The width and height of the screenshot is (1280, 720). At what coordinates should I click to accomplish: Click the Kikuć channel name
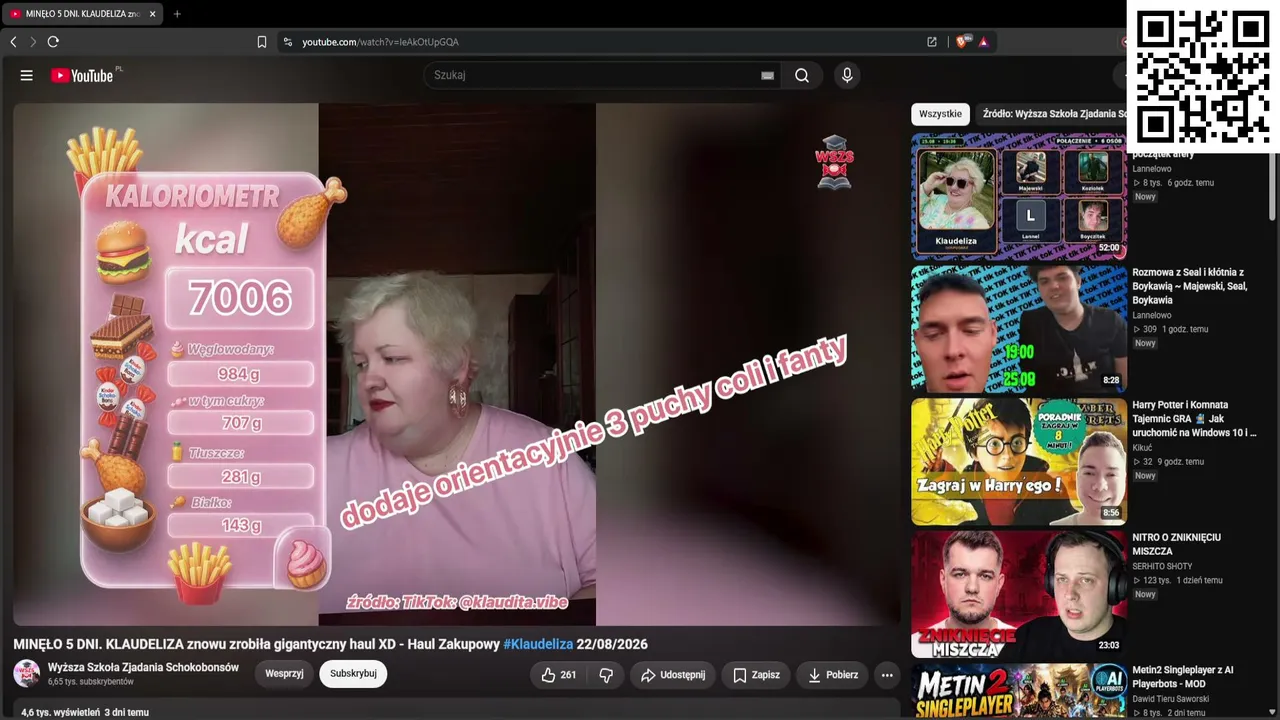pyautogui.click(x=1142, y=448)
